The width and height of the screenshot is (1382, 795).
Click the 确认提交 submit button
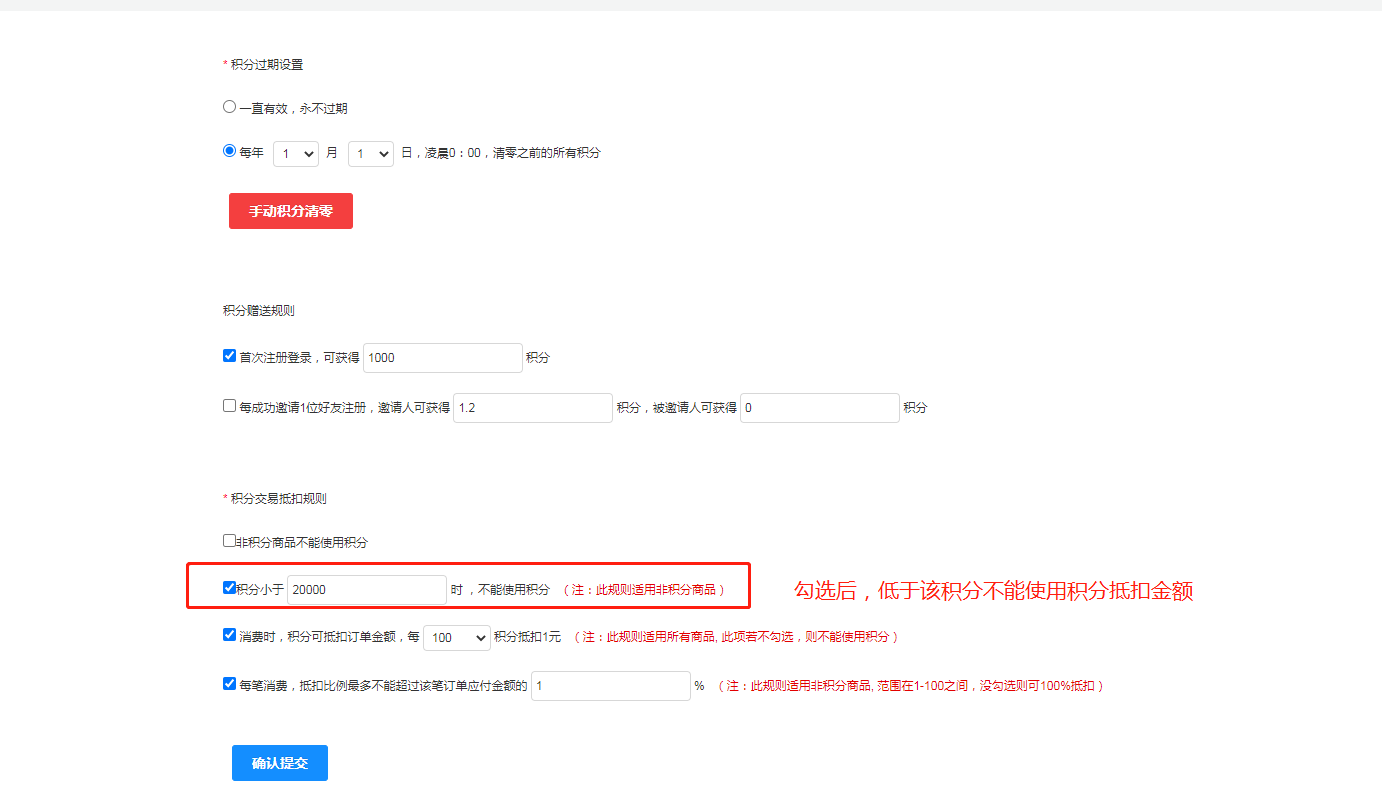pyautogui.click(x=279, y=762)
